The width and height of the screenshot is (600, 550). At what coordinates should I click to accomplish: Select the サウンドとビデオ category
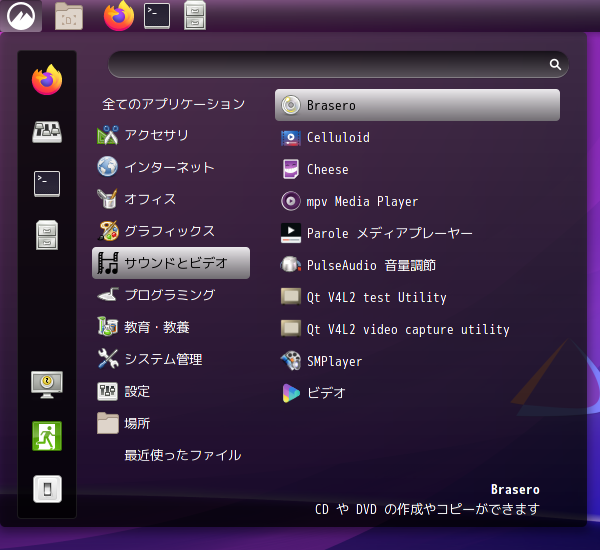171,263
